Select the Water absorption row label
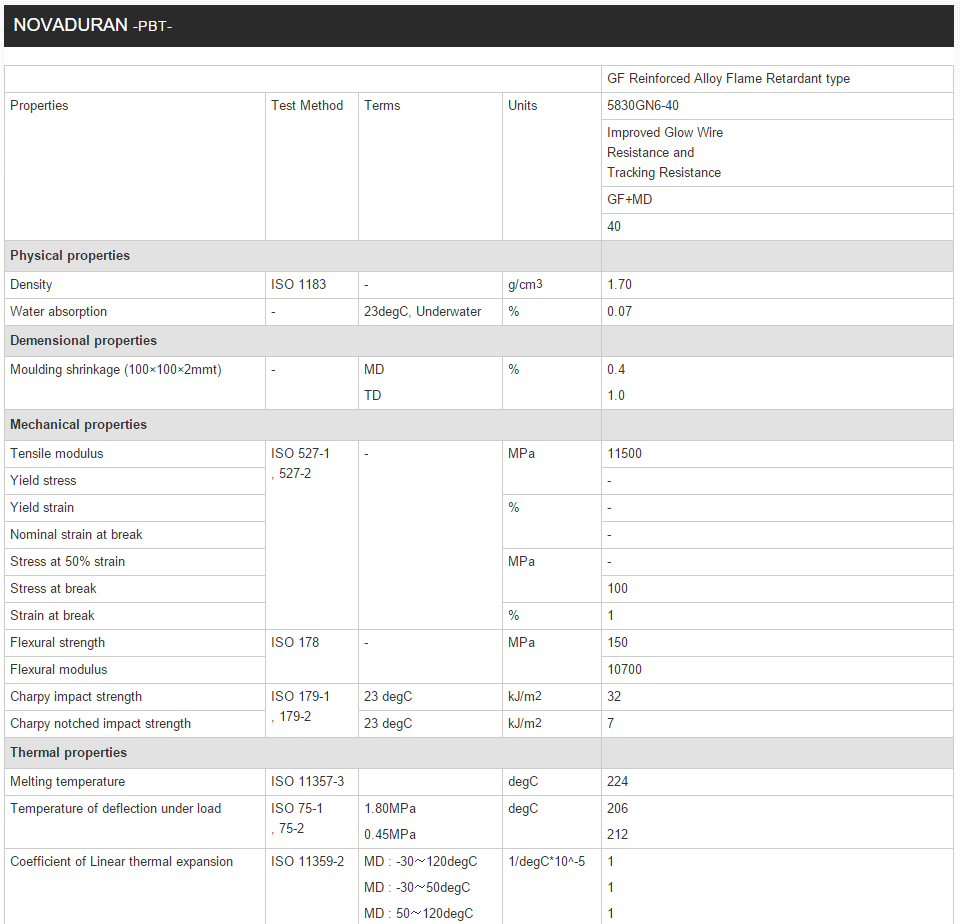 coord(58,312)
